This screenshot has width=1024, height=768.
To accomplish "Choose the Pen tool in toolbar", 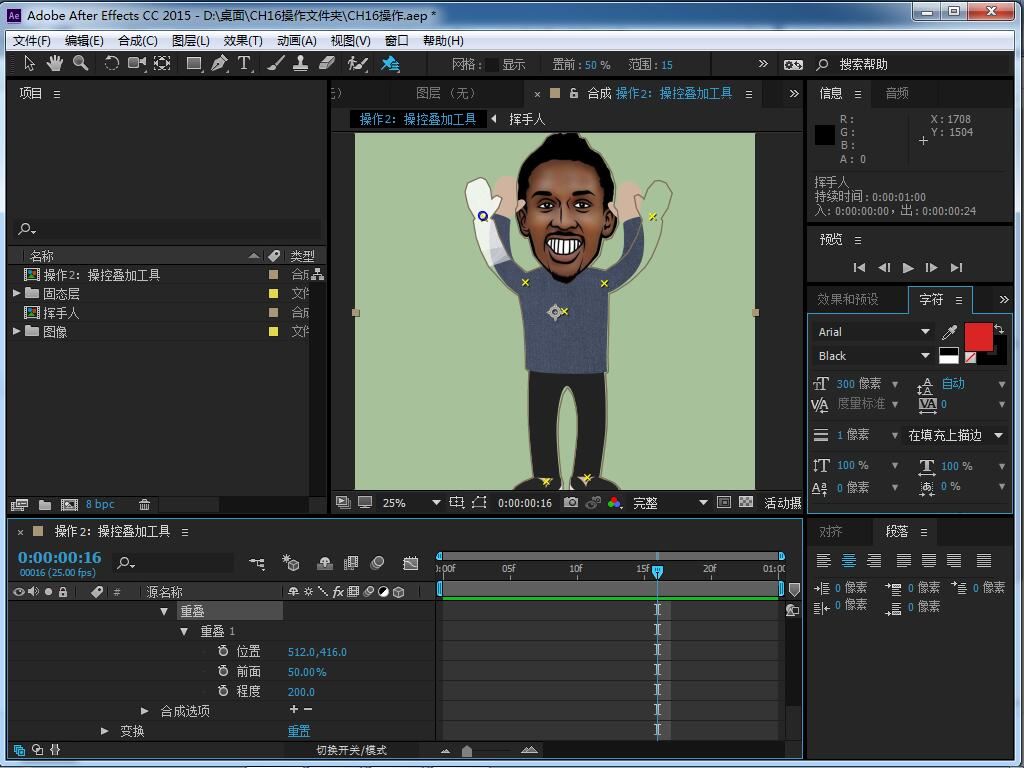I will pyautogui.click(x=219, y=63).
